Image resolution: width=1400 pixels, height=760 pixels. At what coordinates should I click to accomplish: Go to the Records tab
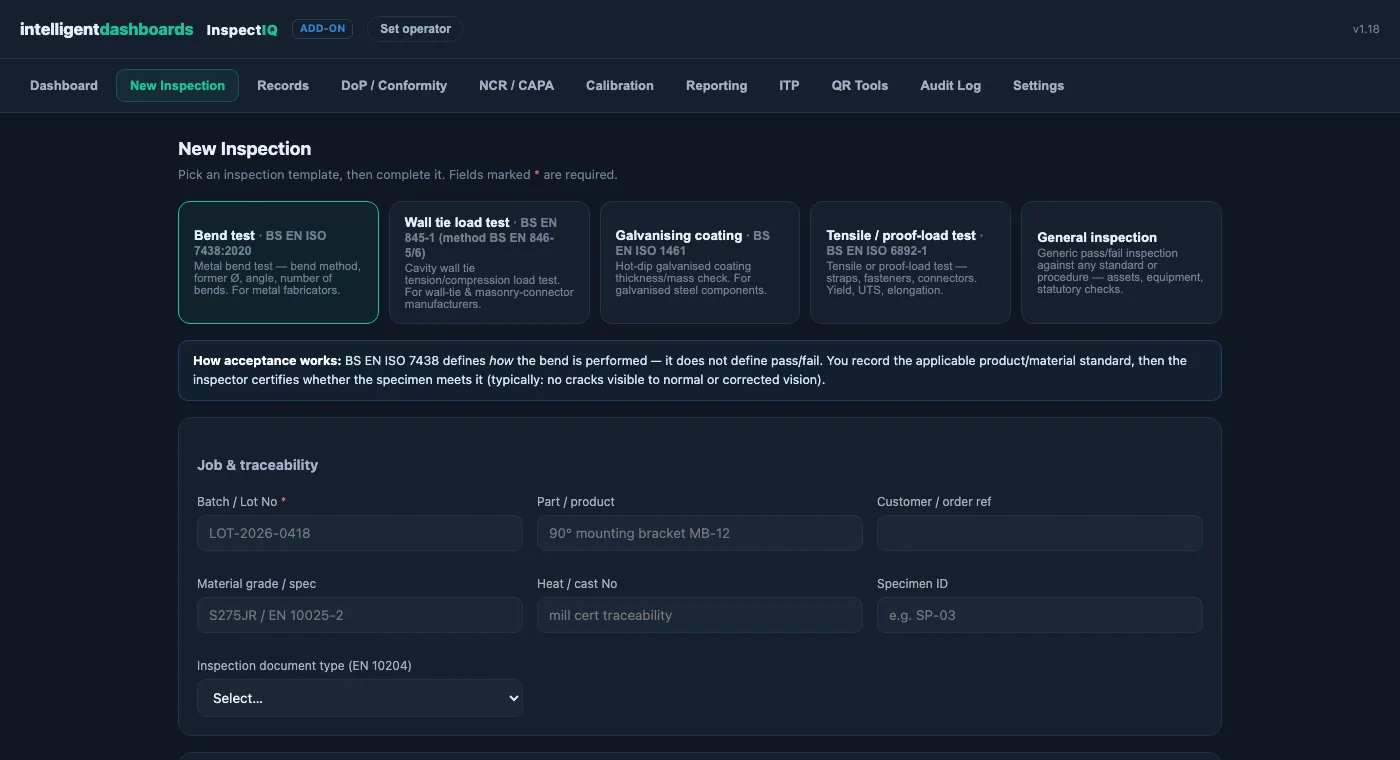pyautogui.click(x=283, y=86)
